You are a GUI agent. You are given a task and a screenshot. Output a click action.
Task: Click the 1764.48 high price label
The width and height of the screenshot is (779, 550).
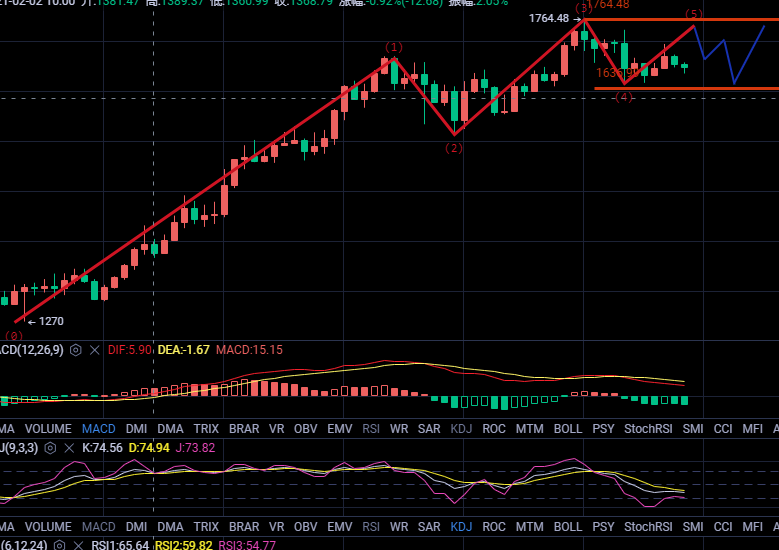547,18
